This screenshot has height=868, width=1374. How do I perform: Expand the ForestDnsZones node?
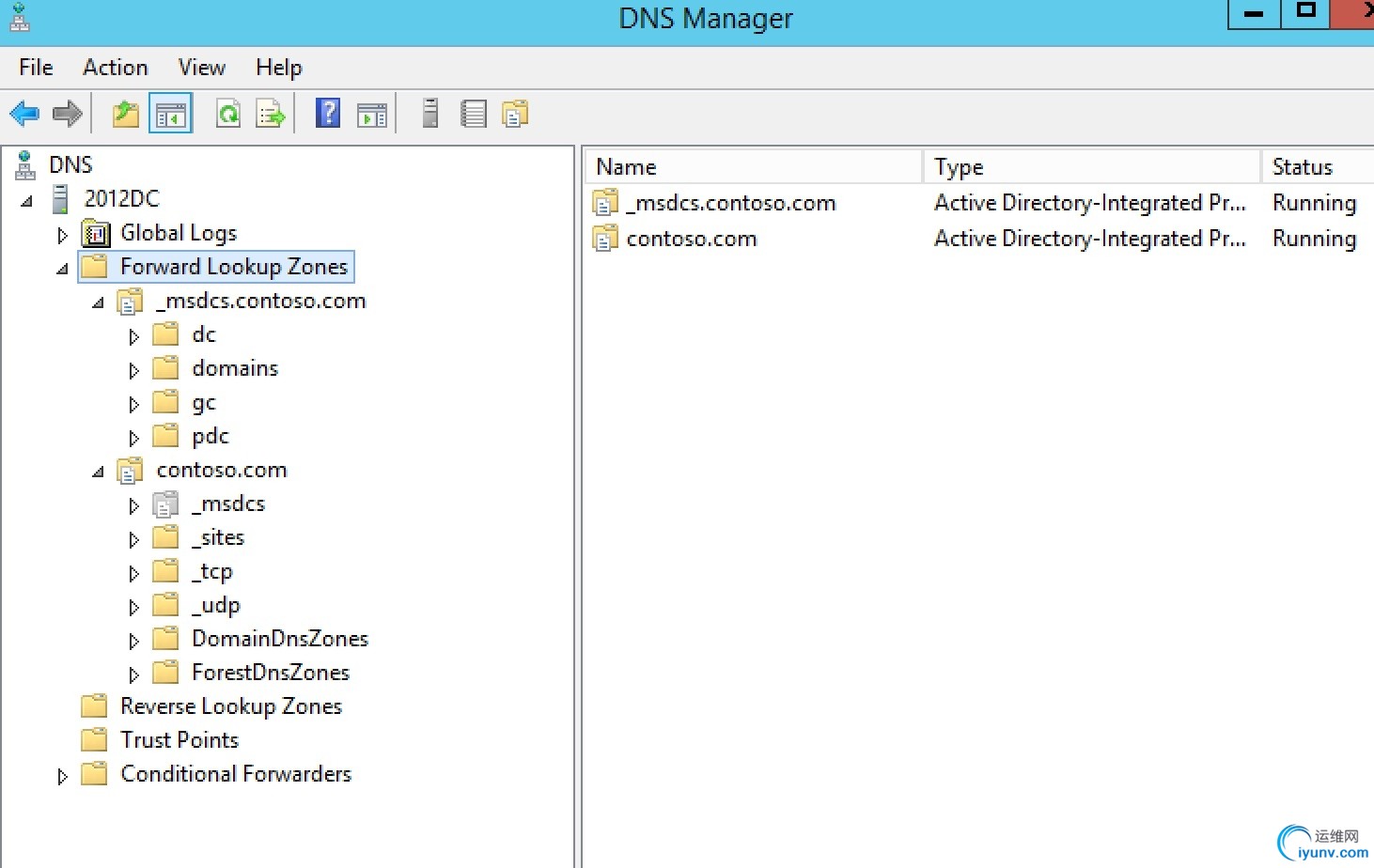pos(133,674)
